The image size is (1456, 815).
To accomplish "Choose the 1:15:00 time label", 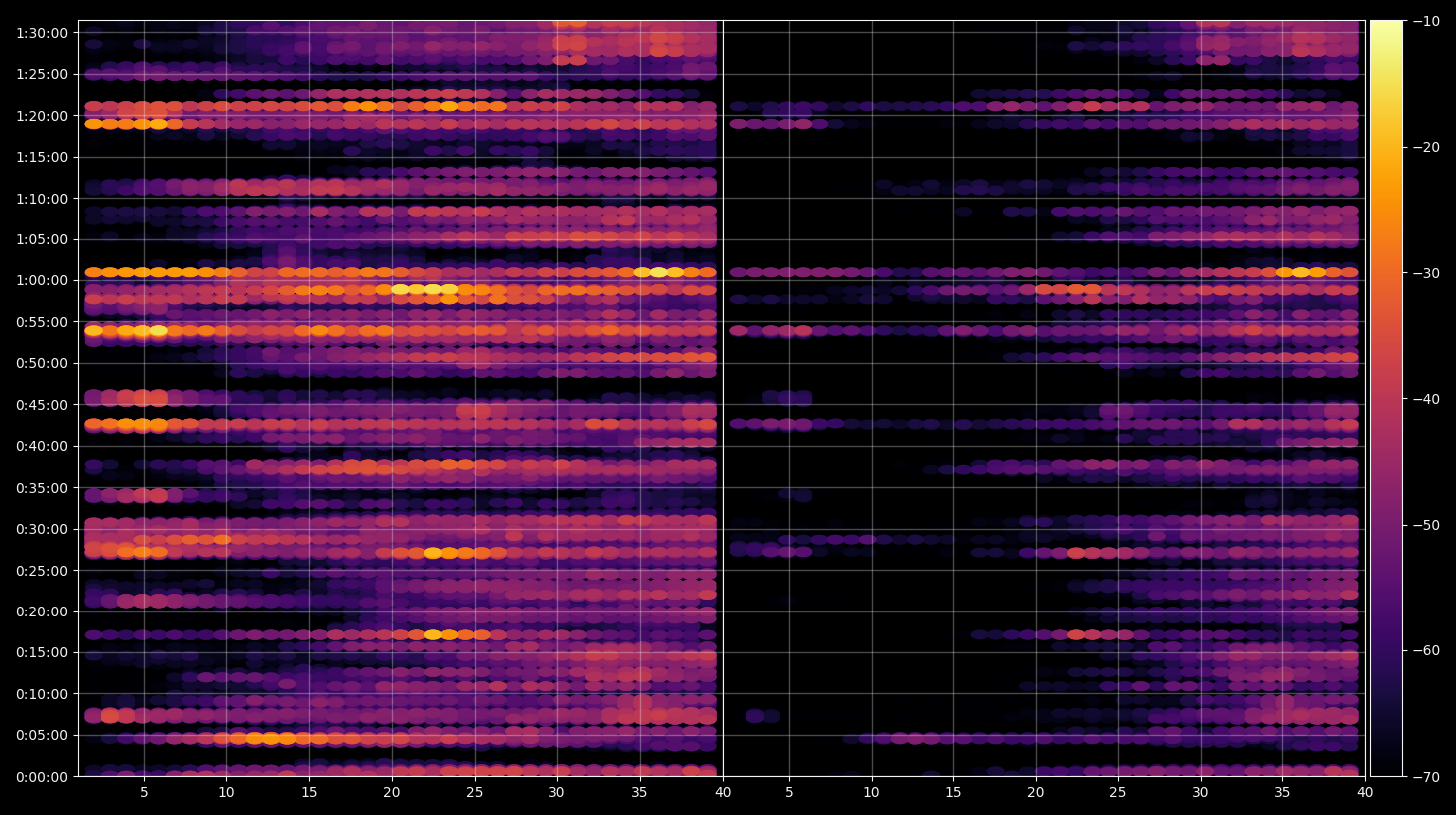I will pos(42,157).
